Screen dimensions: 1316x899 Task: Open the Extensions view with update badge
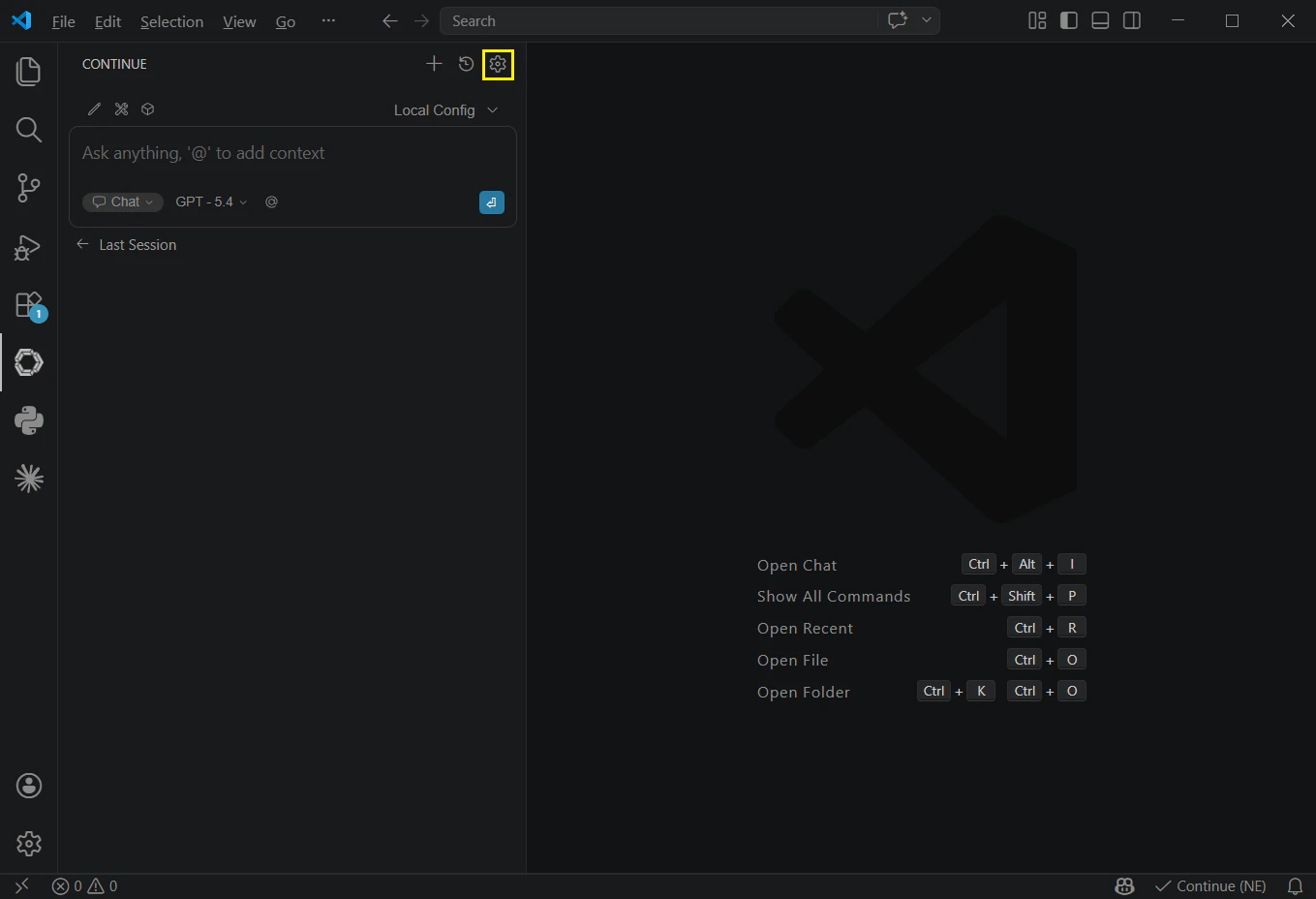tap(29, 305)
